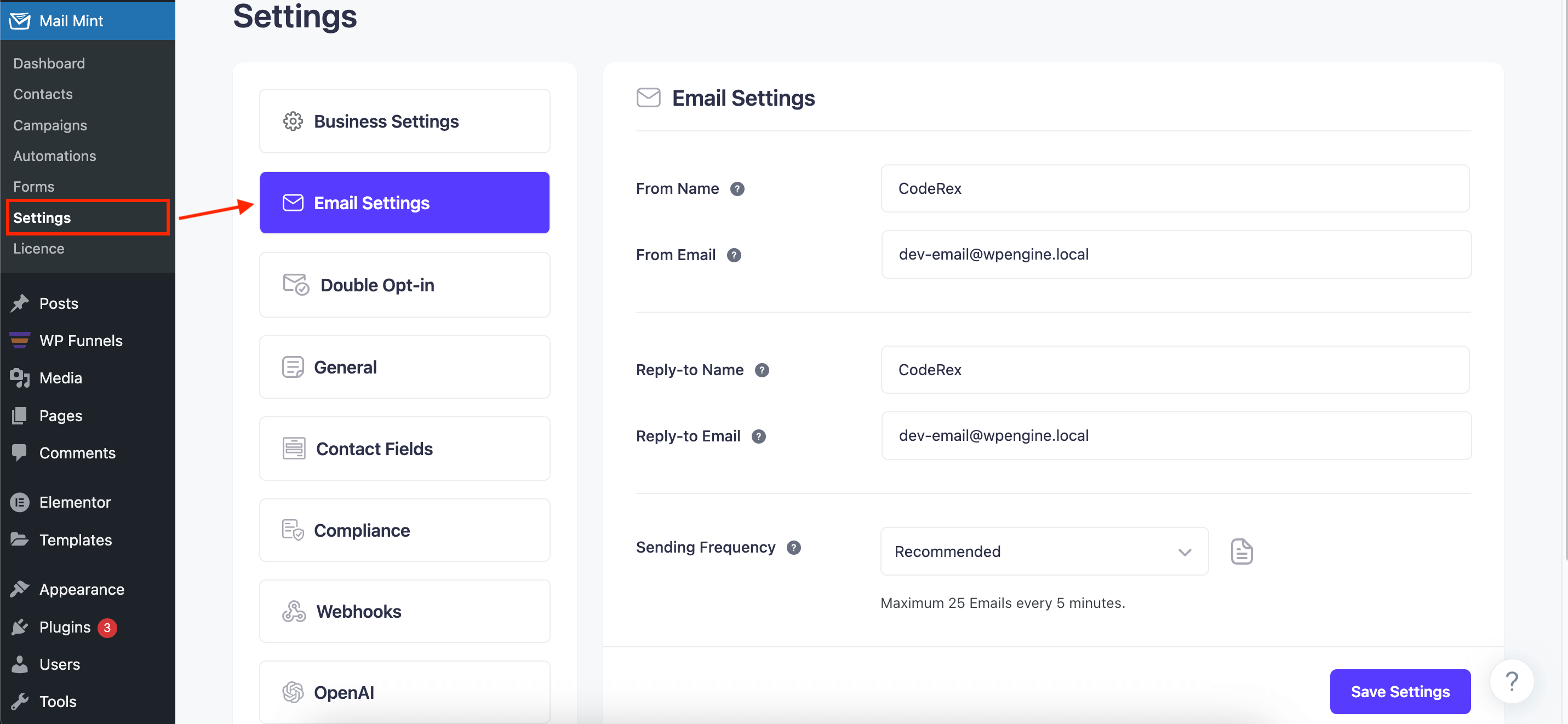Click the help icon next to From Email
The height and width of the screenshot is (724, 1568).
click(734, 256)
